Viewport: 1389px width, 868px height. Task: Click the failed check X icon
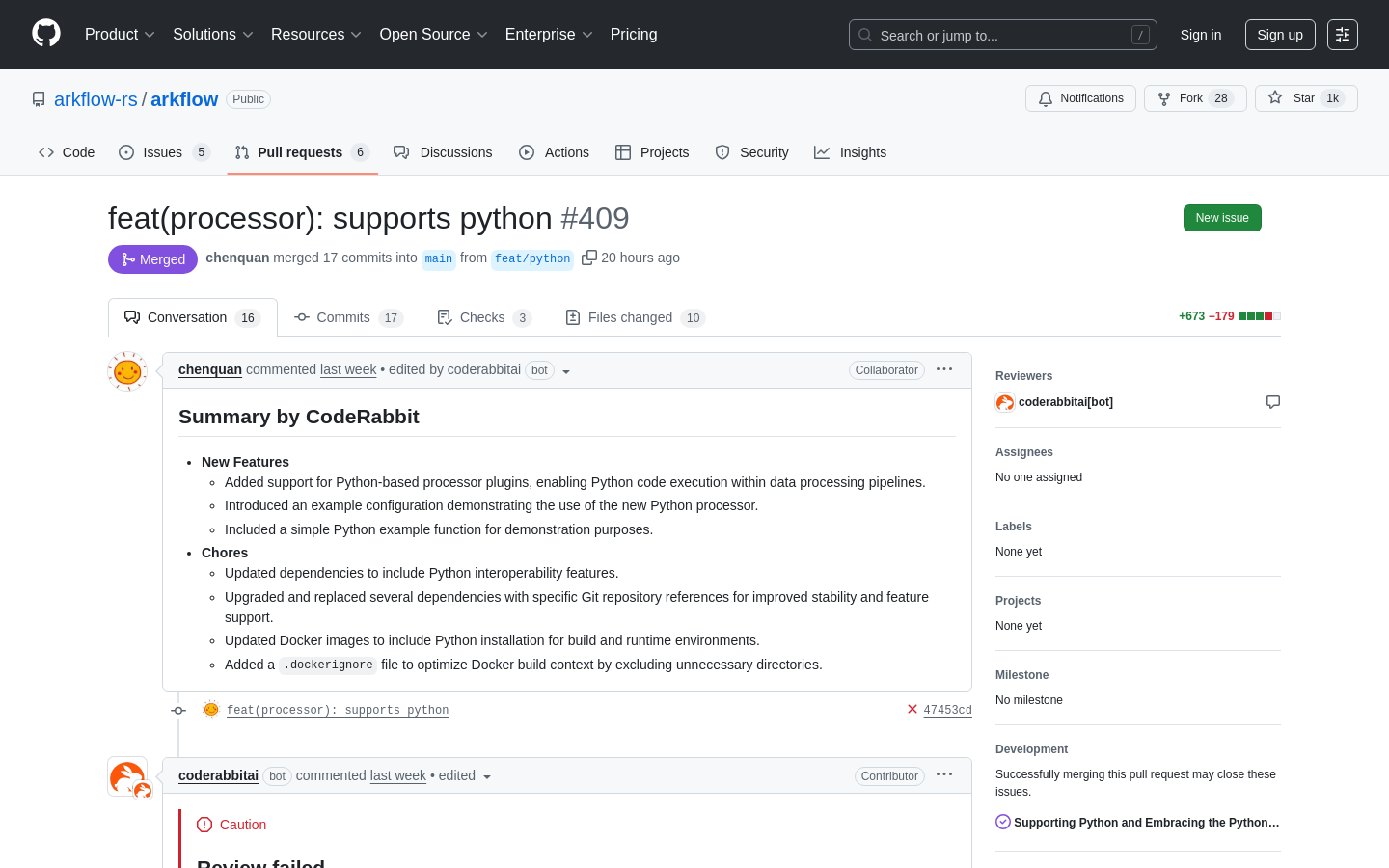pyautogui.click(x=912, y=709)
